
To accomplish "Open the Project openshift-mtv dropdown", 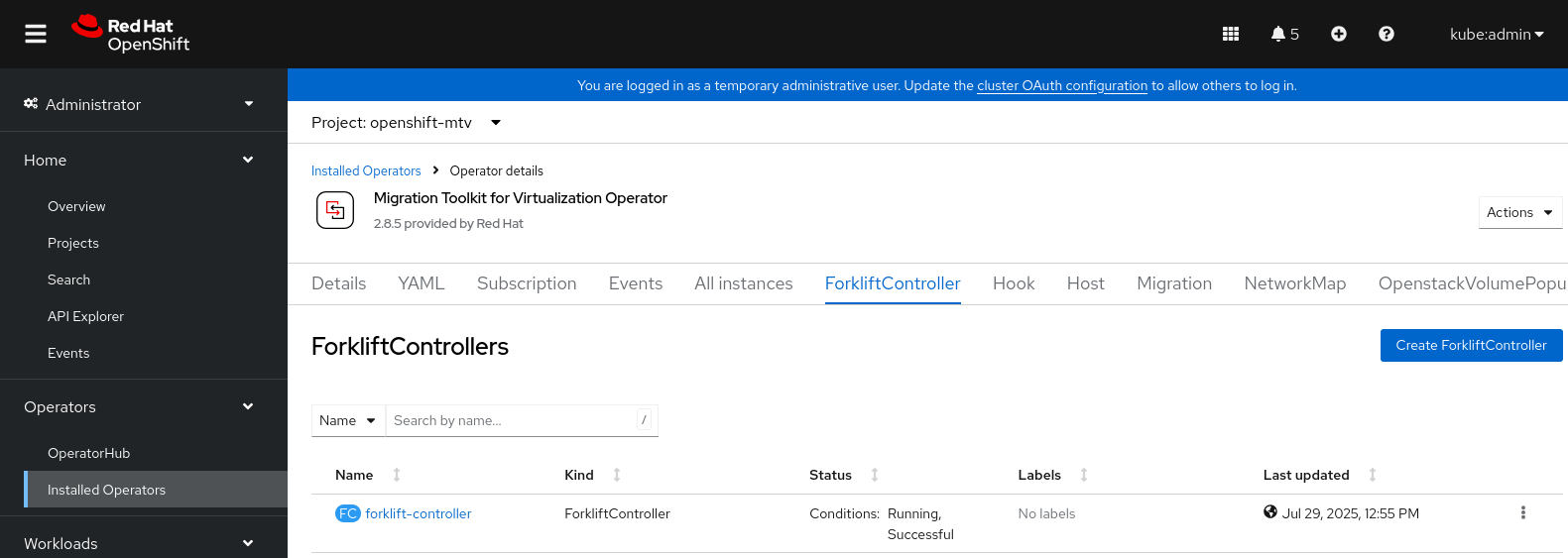I will (x=407, y=123).
